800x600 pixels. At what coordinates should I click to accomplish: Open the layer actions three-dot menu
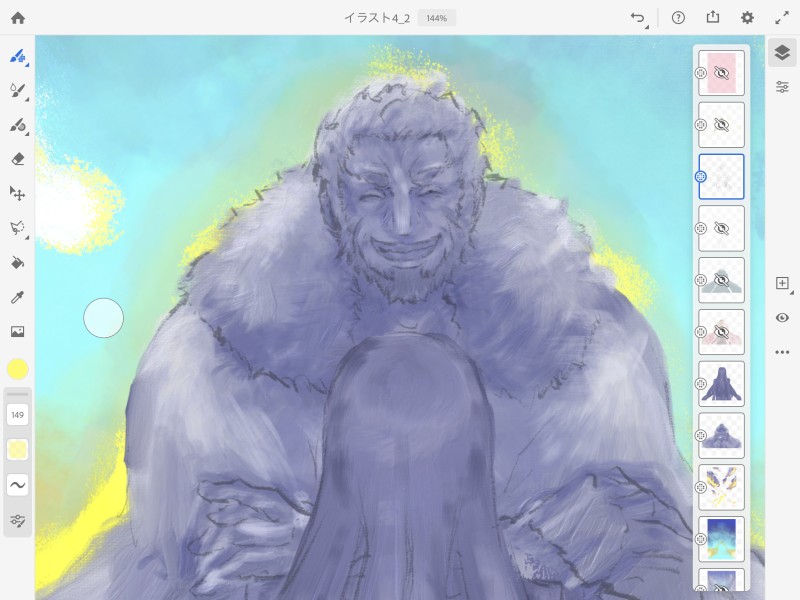point(782,352)
